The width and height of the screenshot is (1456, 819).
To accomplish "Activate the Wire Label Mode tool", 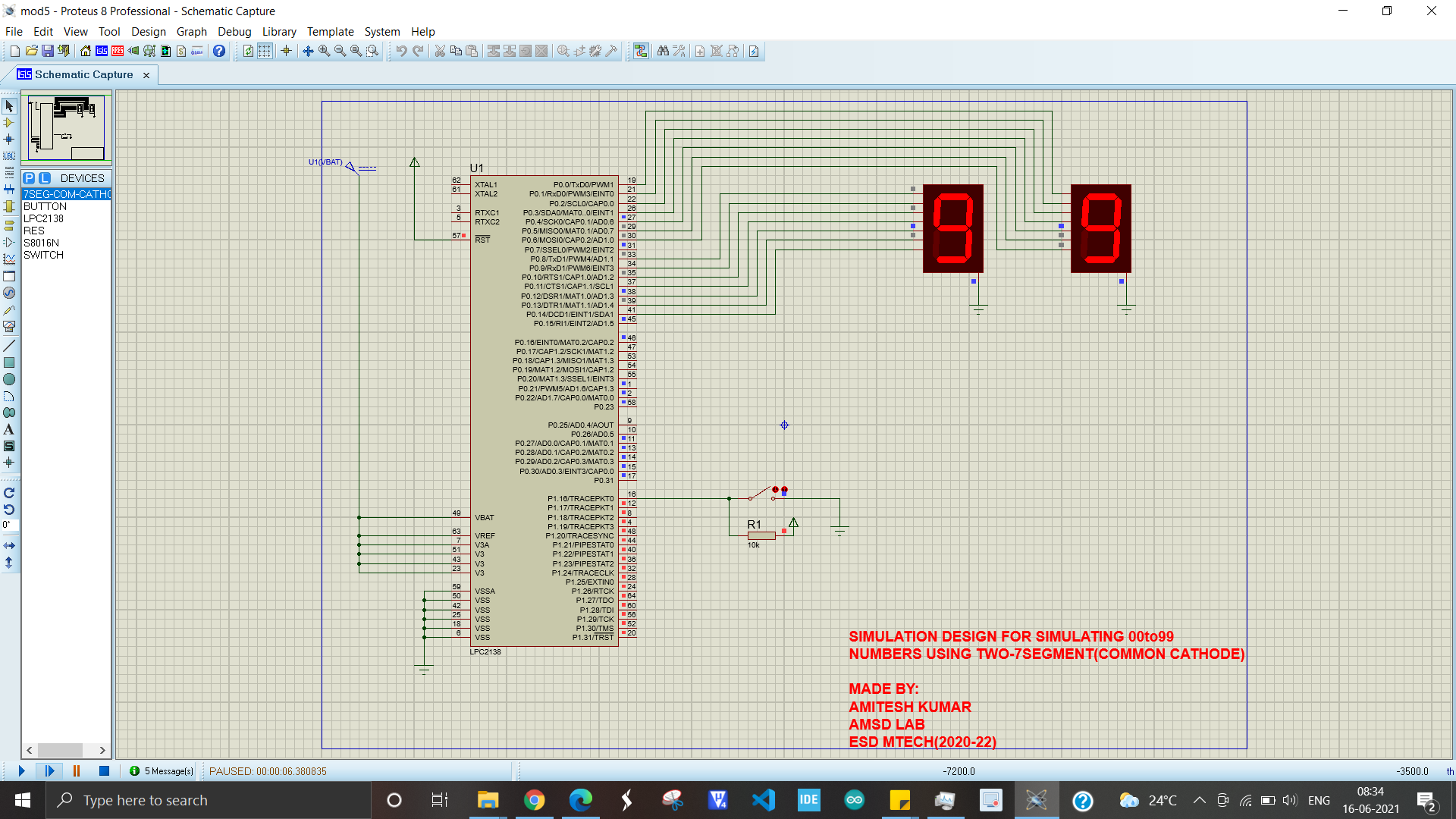I will (10, 156).
